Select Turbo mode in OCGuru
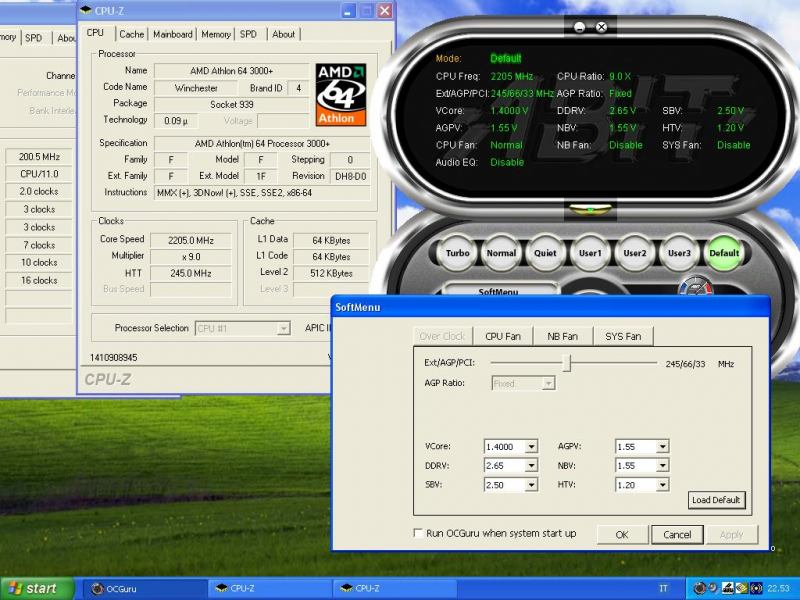The width and height of the screenshot is (800, 600). click(x=457, y=253)
